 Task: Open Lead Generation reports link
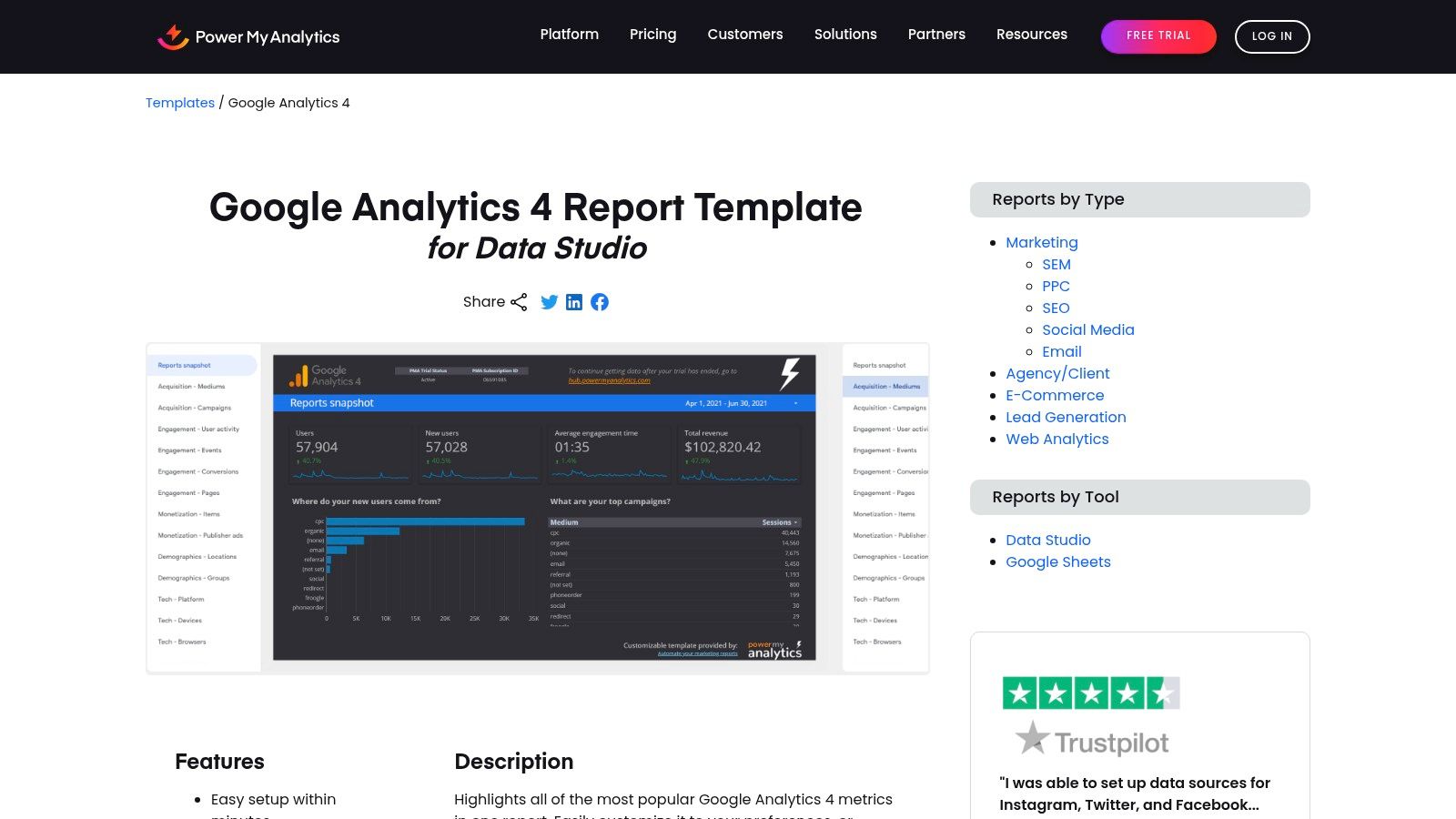(1066, 418)
